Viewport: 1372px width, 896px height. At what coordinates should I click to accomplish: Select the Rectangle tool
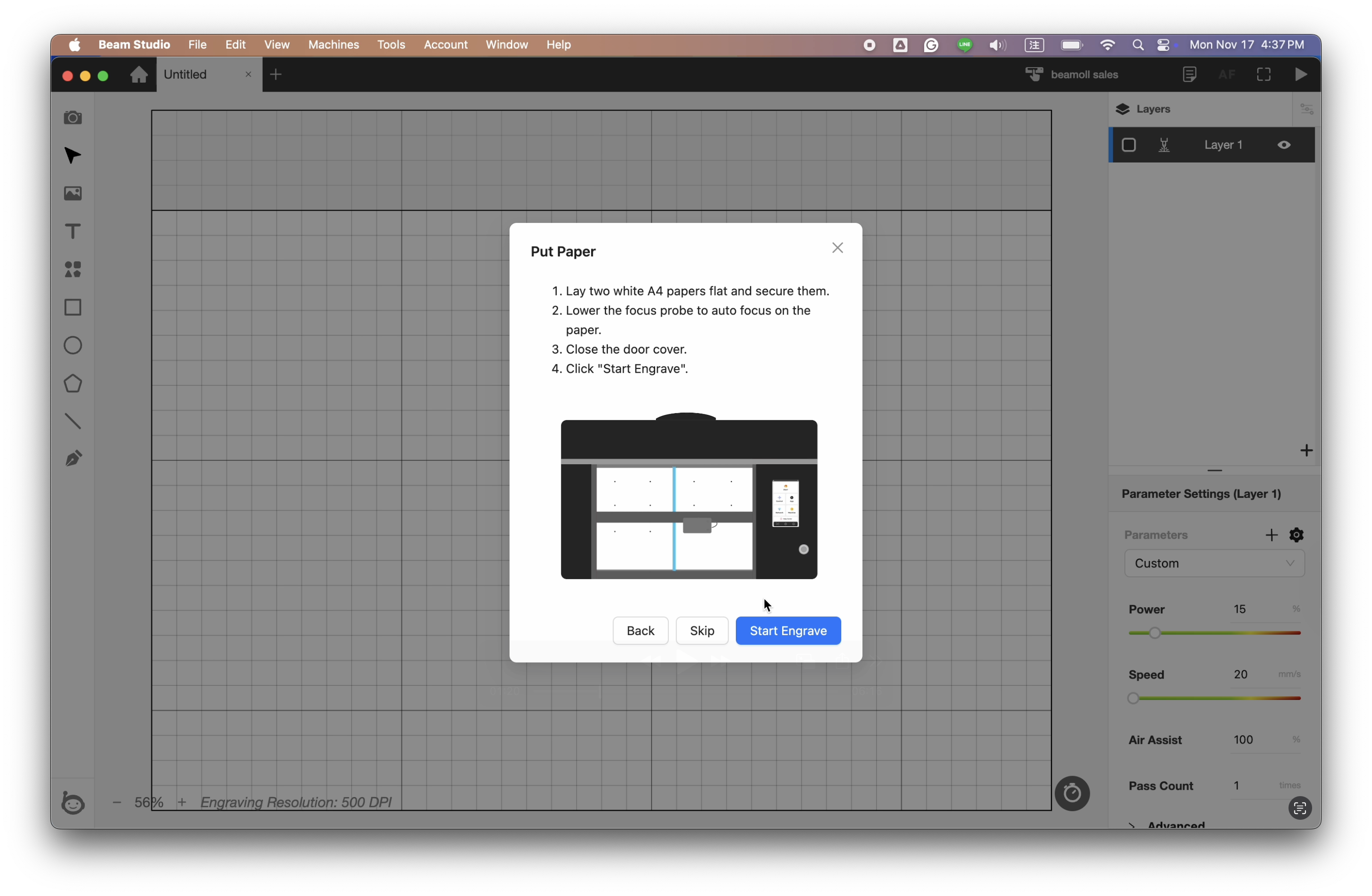pos(73,307)
